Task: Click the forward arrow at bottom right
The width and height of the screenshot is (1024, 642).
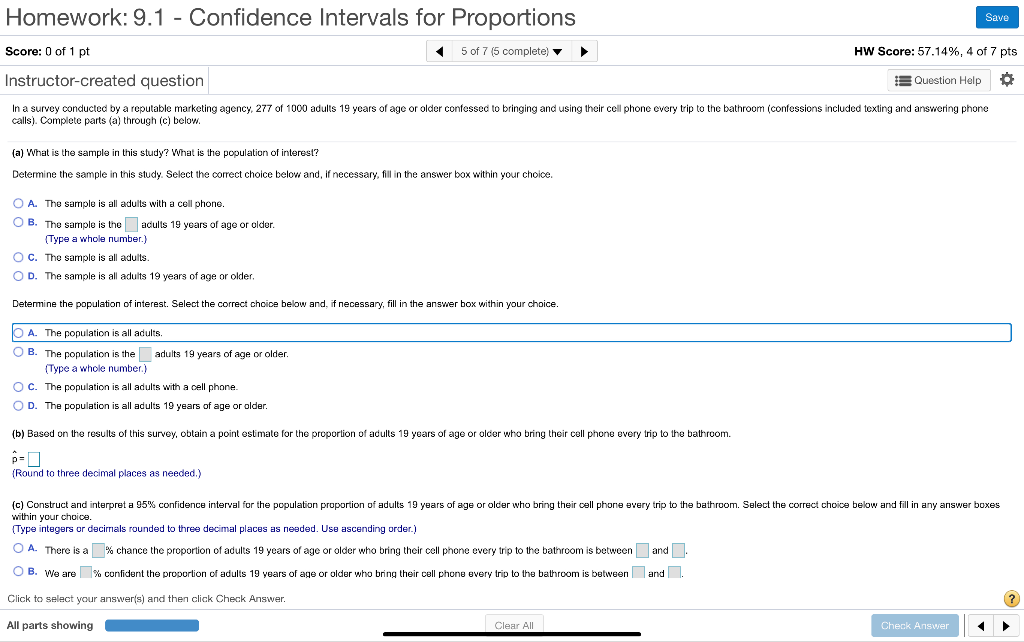Action: click(1005, 625)
